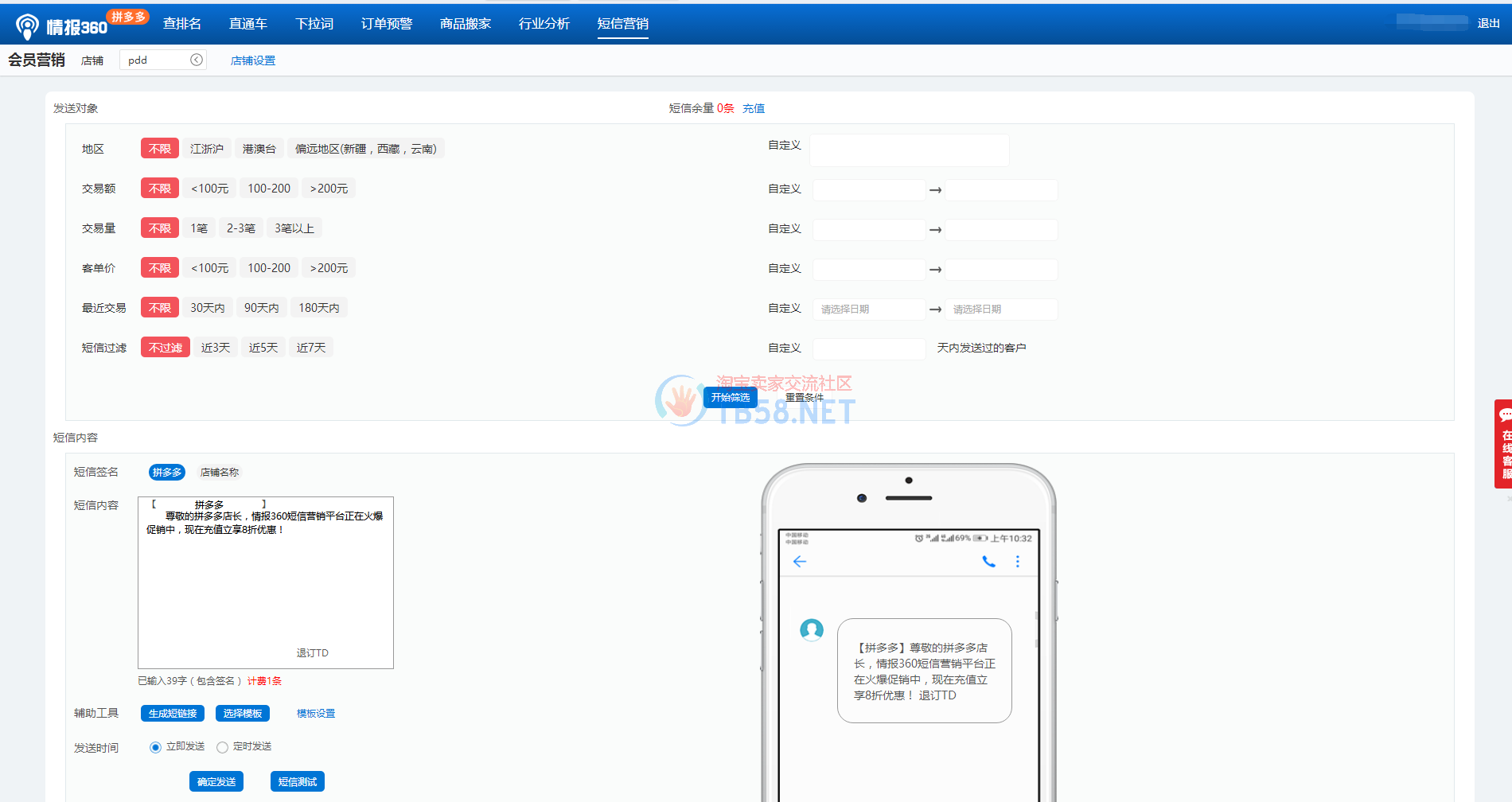Click the three-dot menu in phone preview
Screen dimensions: 1512x802
1018,562
